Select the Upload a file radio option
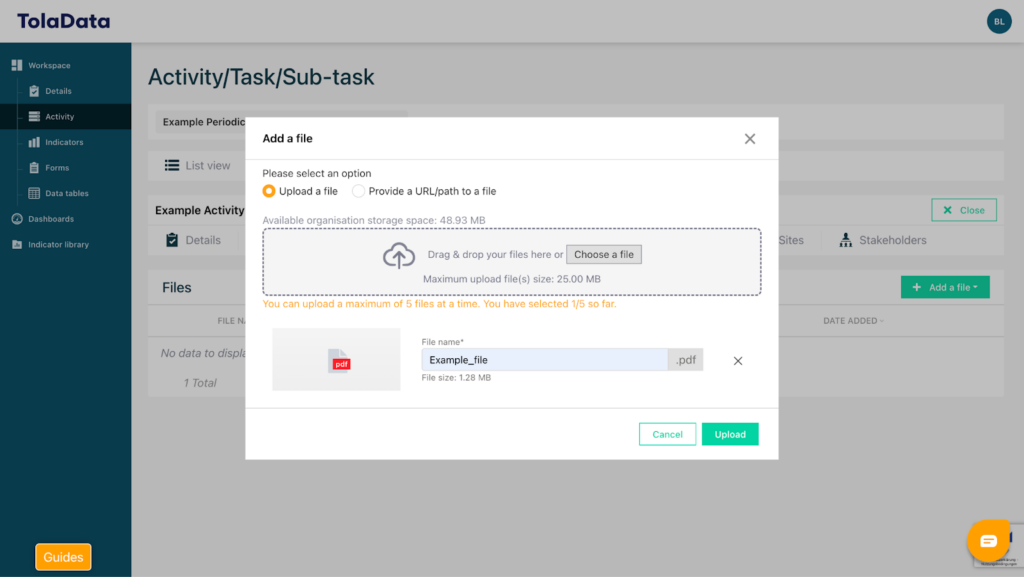Image resolution: width=1024 pixels, height=577 pixels. click(269, 191)
